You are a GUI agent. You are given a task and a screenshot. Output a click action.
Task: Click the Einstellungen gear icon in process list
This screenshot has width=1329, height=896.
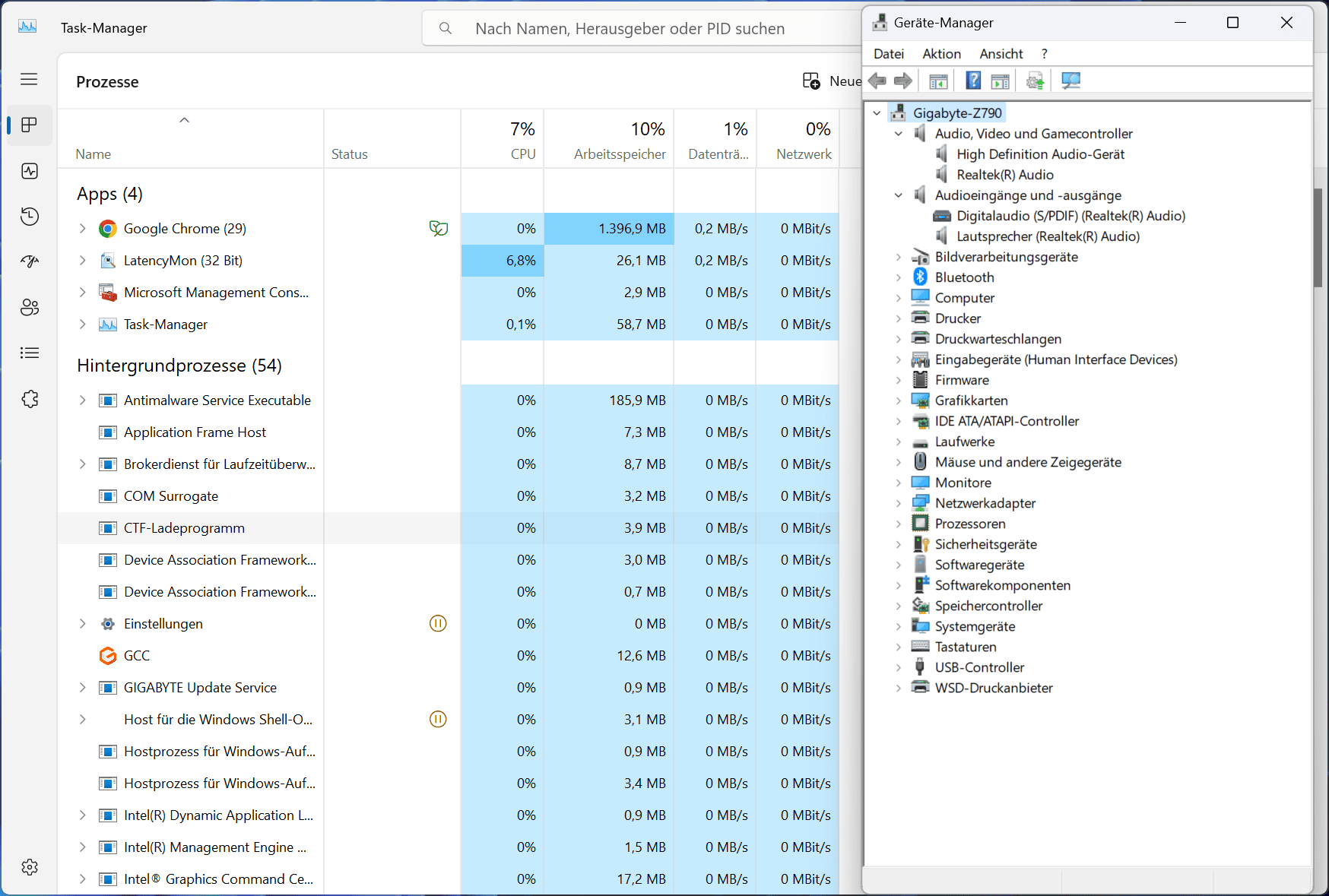[108, 624]
